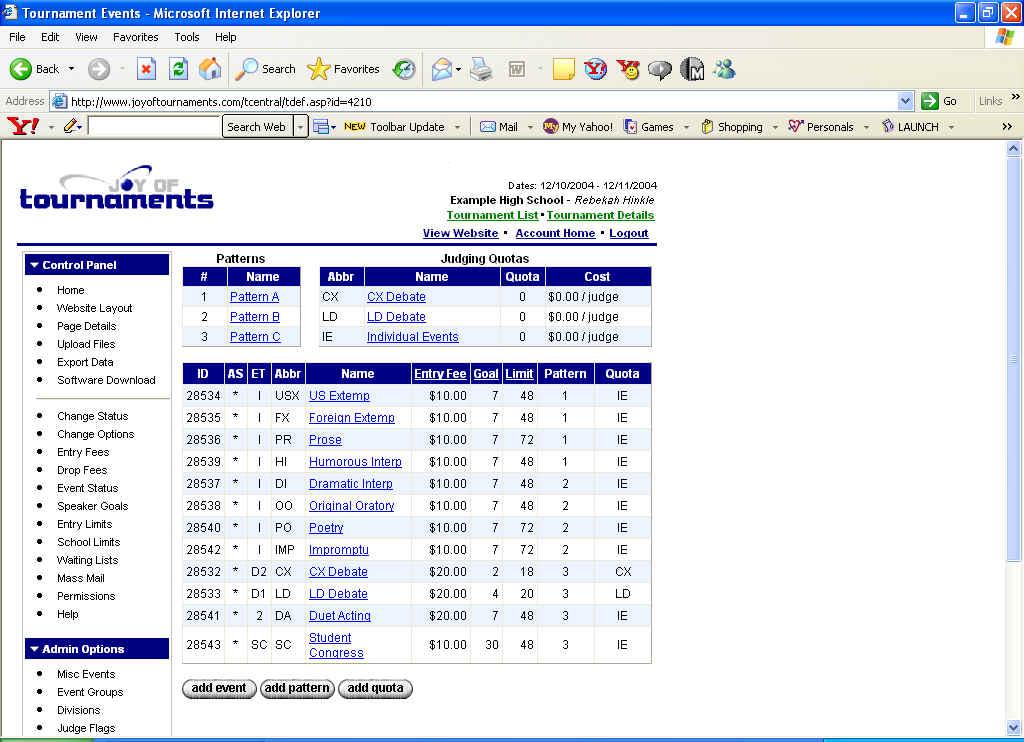
Task: Click the Print icon
Action: pos(481,69)
